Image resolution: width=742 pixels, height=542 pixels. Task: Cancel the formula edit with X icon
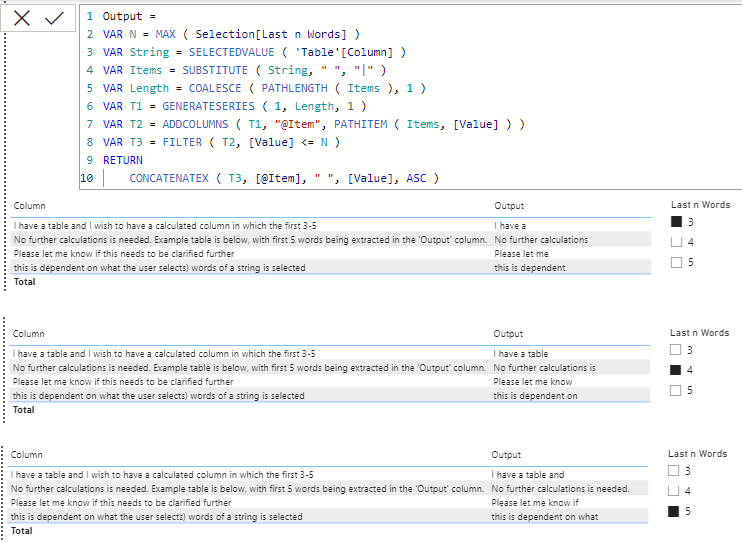(22, 18)
